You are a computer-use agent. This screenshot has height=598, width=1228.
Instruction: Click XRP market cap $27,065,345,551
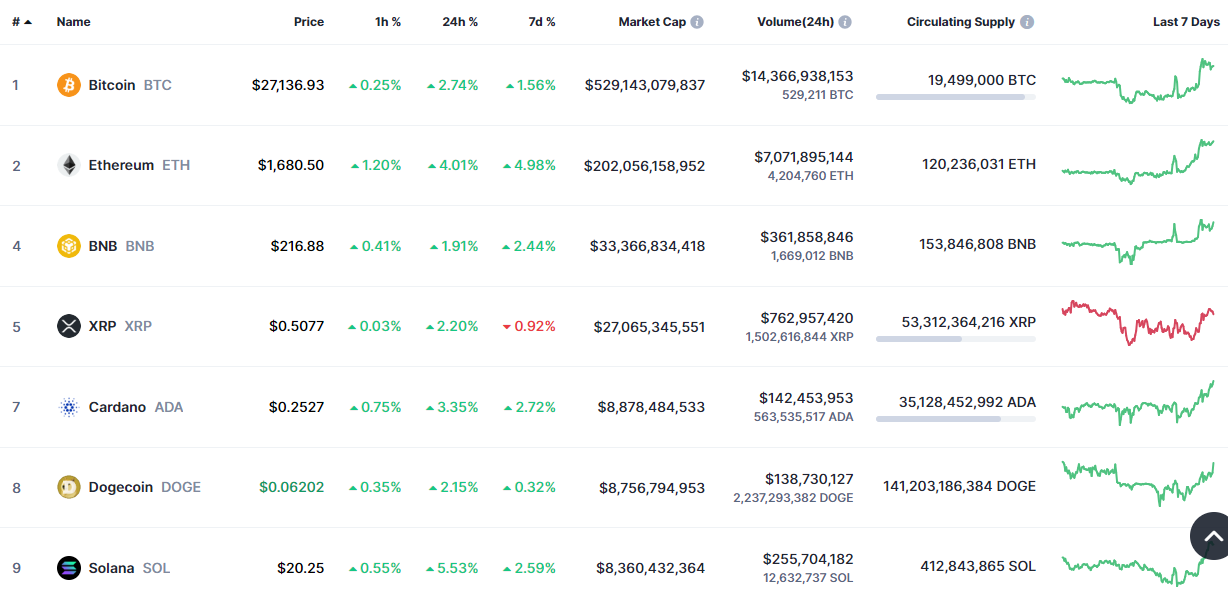649,326
